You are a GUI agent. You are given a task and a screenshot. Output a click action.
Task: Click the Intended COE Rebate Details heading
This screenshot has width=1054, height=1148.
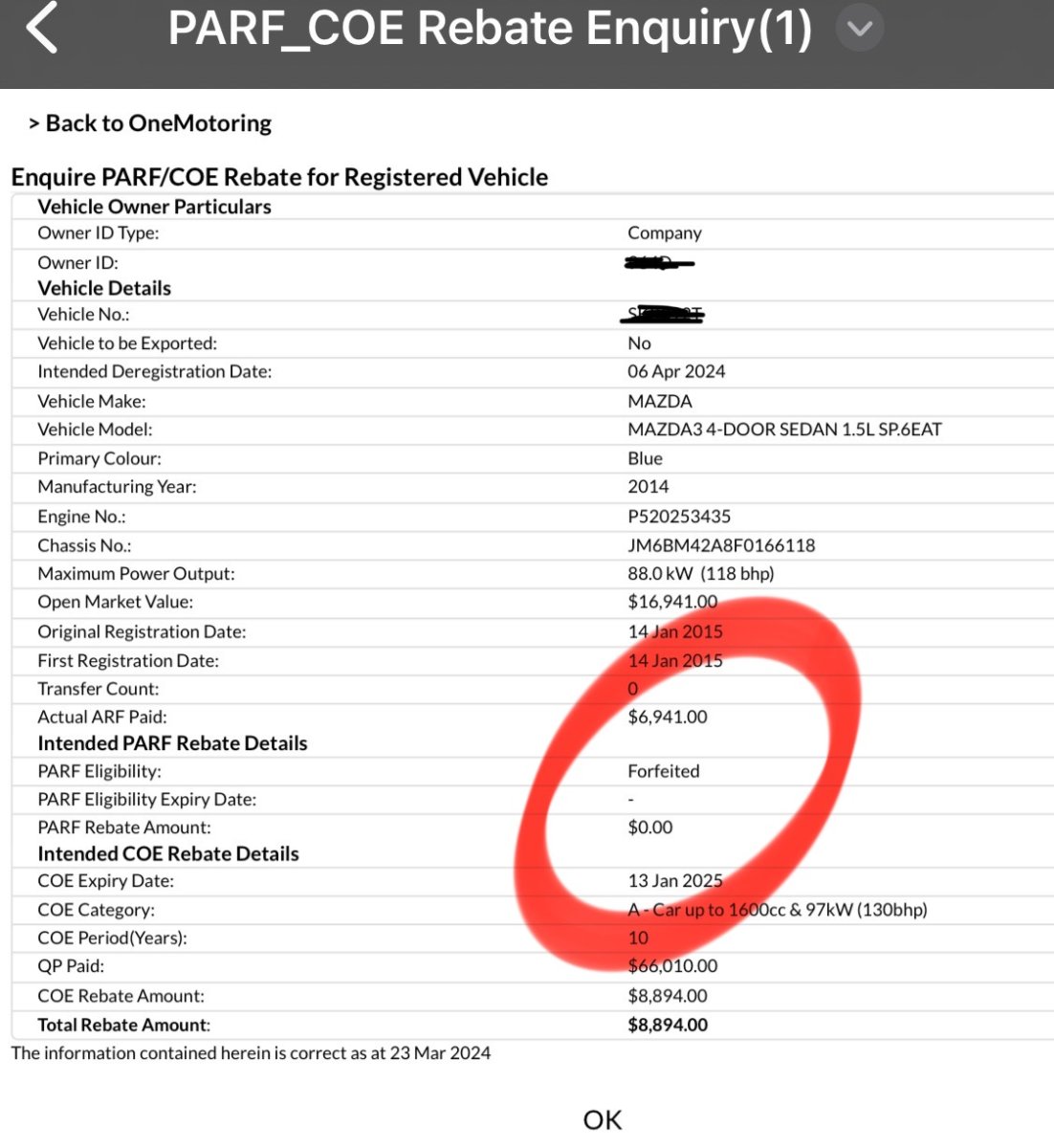point(168,853)
